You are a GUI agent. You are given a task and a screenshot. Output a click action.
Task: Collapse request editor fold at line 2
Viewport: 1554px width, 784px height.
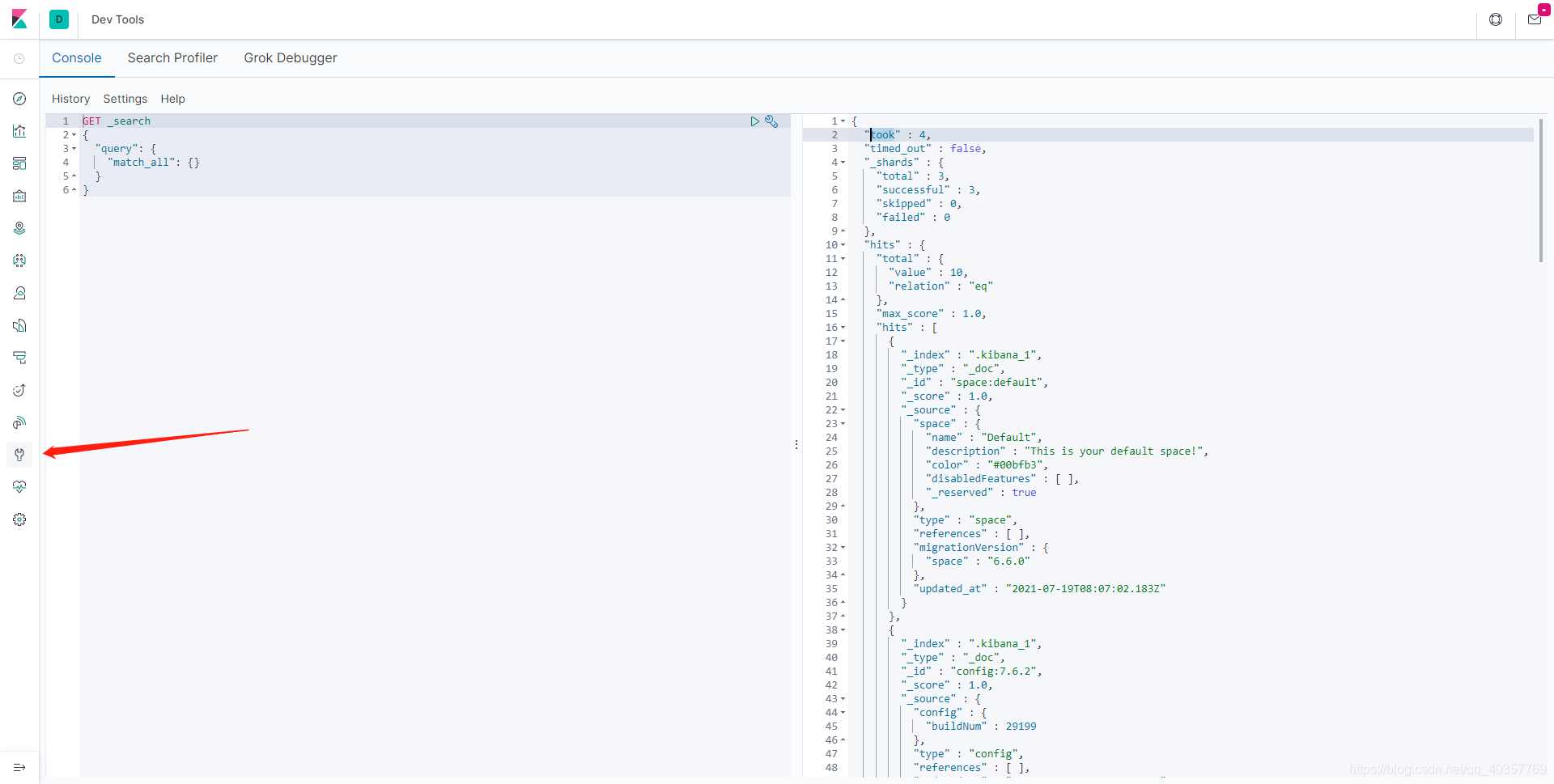[74, 135]
